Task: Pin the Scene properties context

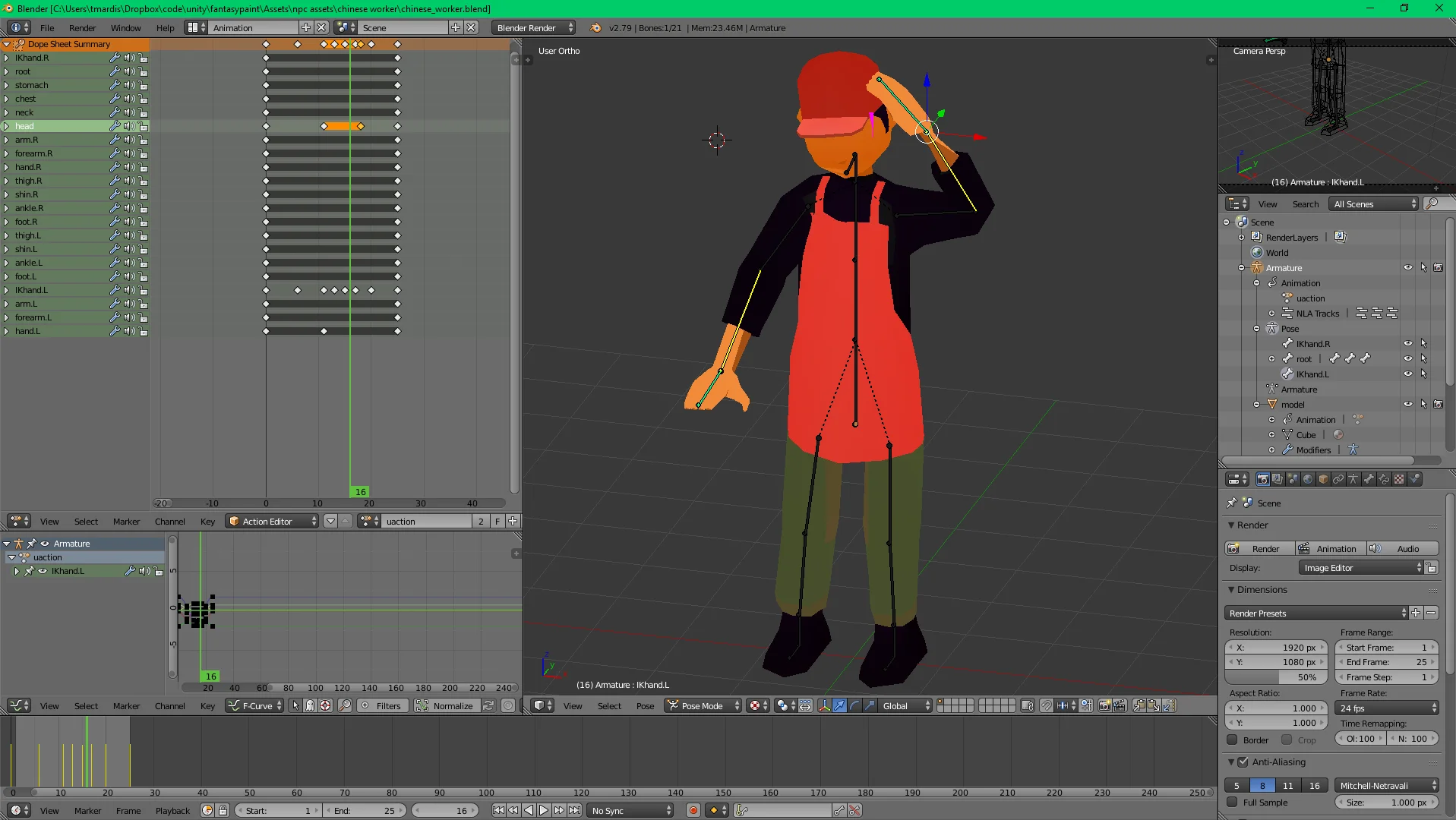Action: (x=1232, y=503)
